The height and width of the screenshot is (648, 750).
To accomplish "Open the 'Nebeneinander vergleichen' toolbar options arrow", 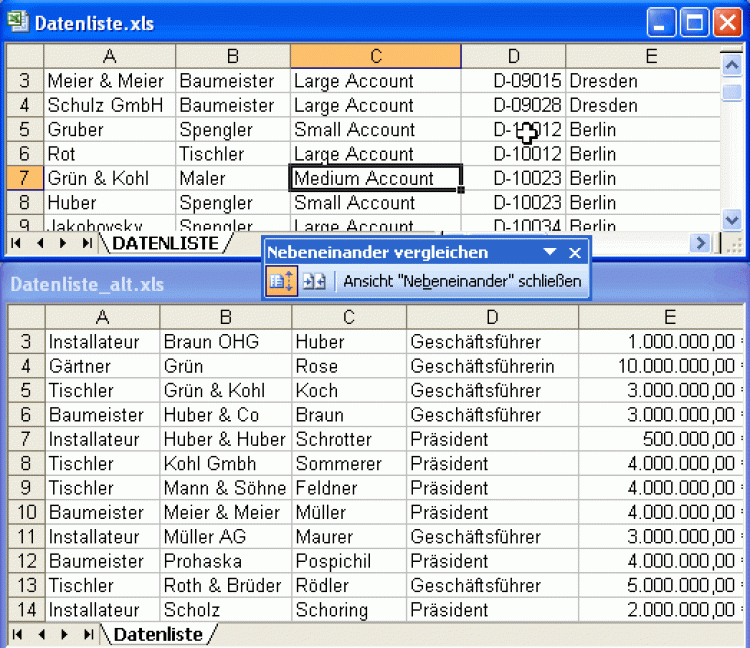I will (550, 252).
